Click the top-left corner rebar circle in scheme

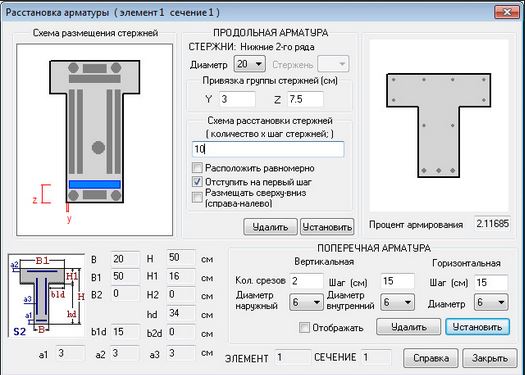pyautogui.click(x=73, y=68)
